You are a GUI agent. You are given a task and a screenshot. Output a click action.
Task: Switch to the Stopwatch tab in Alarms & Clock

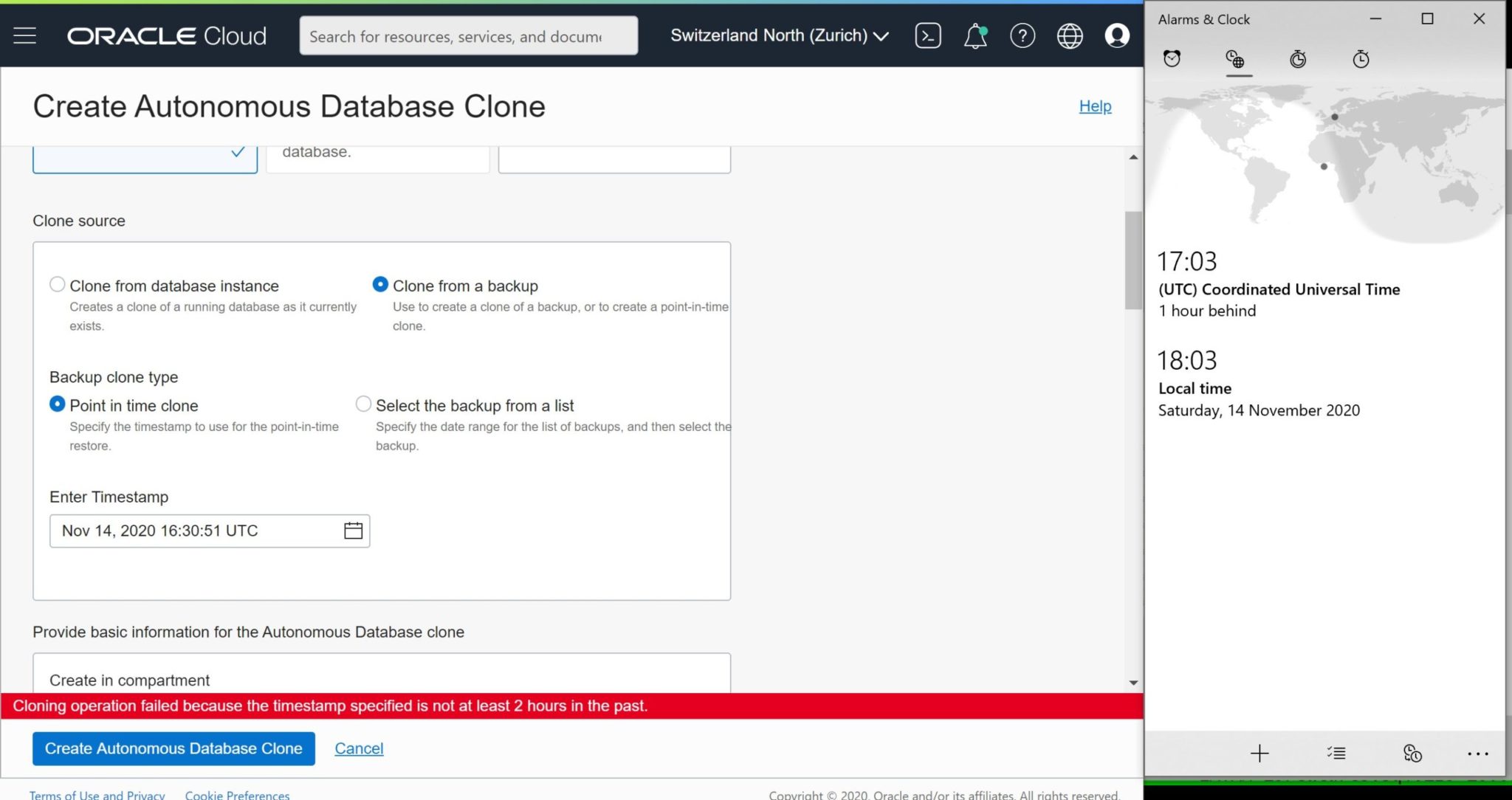pos(1361,59)
